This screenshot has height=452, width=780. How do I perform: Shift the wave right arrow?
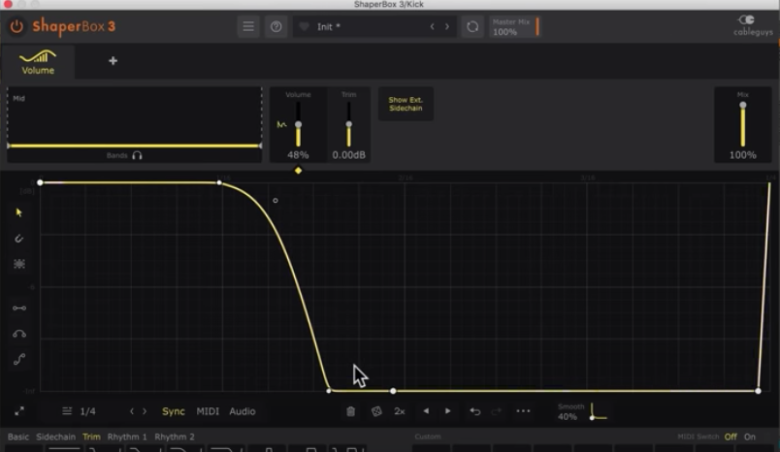click(448, 411)
